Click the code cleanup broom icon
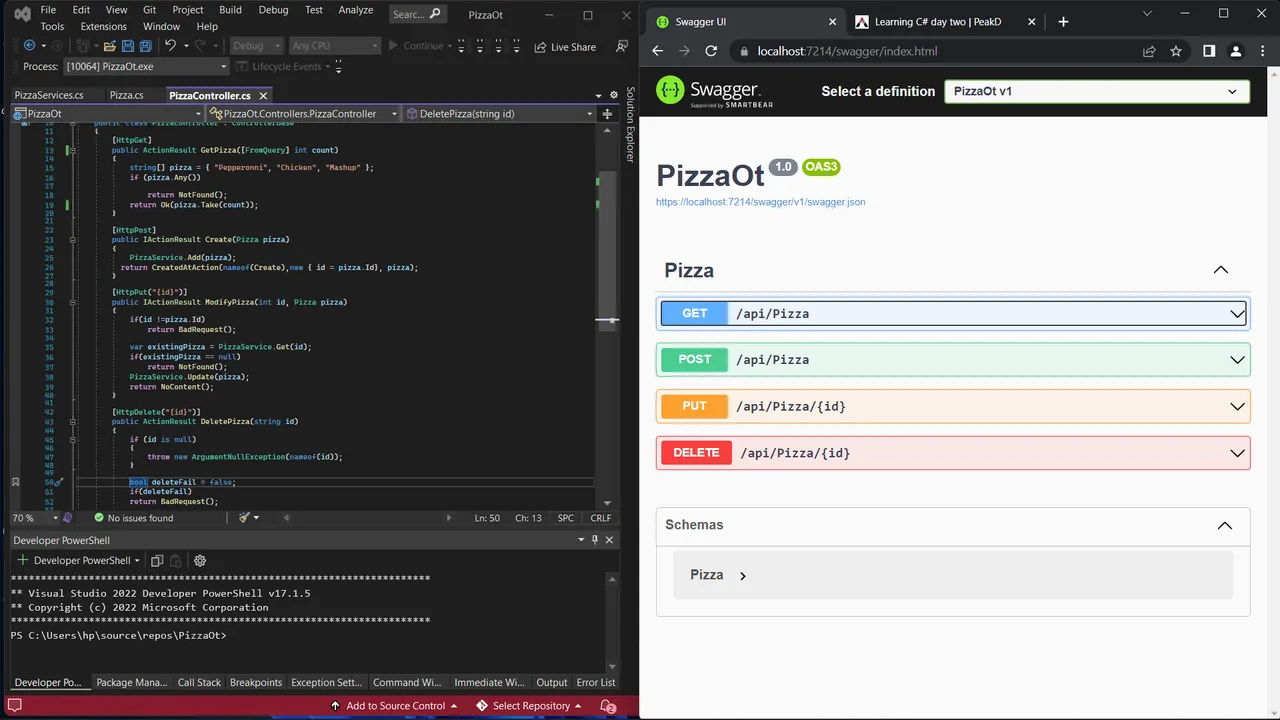Screen dimensions: 1280x720 244,518
